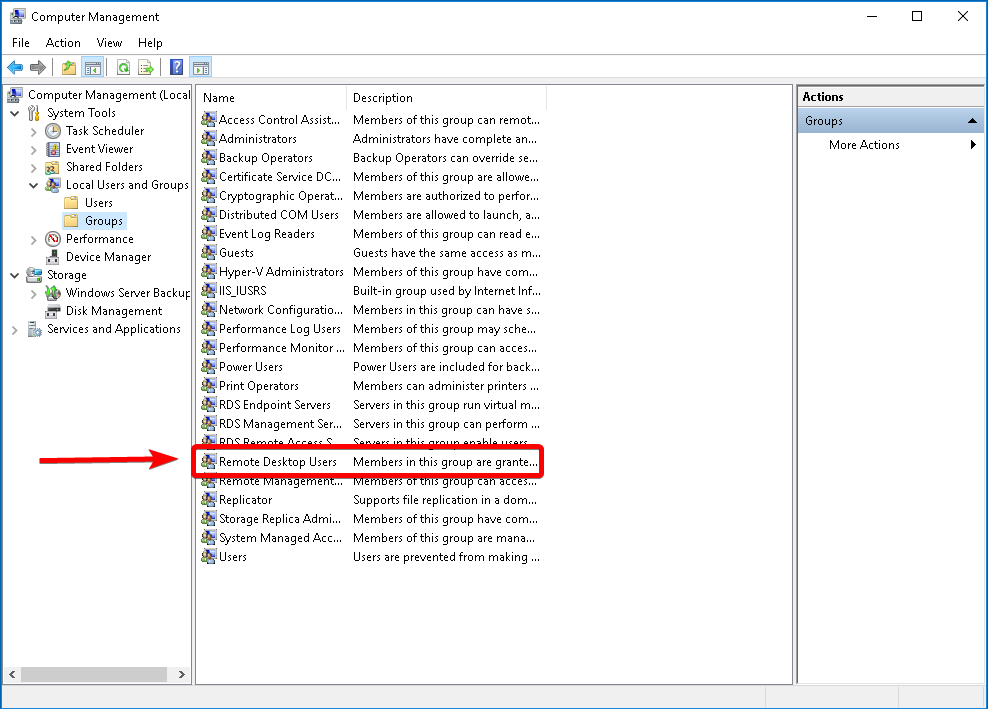
Task: Collapse the Groups section in Actions pane
Action: coord(972,120)
